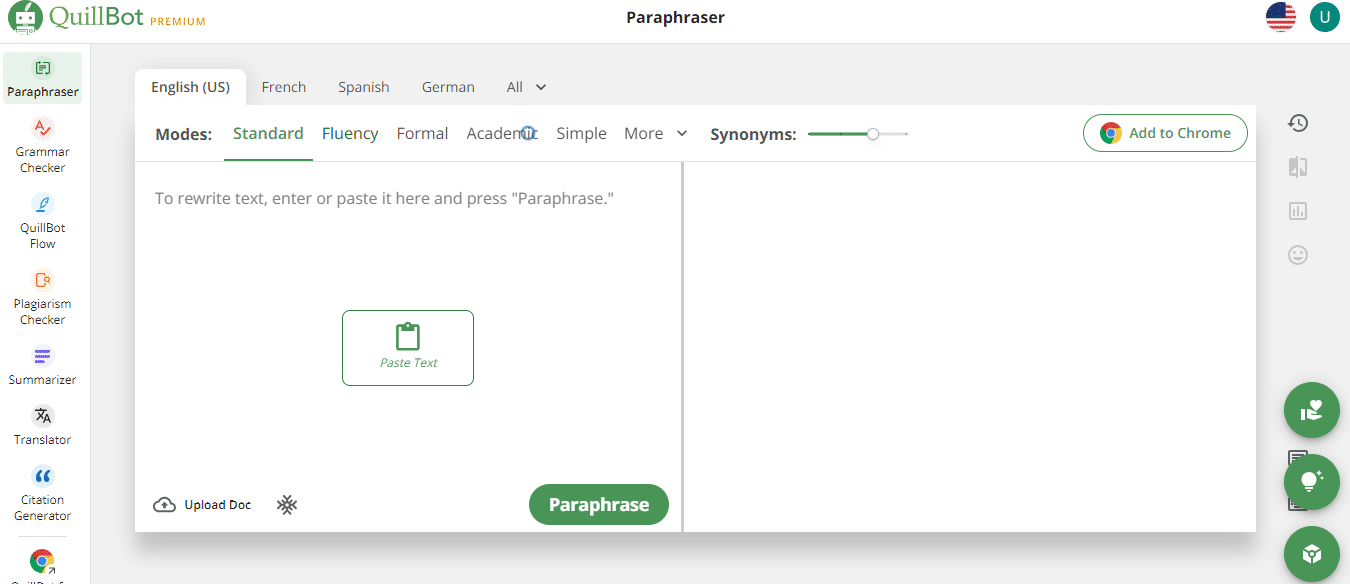1350x584 pixels.
Task: Click the cloud upload icon
Action: [165, 505]
